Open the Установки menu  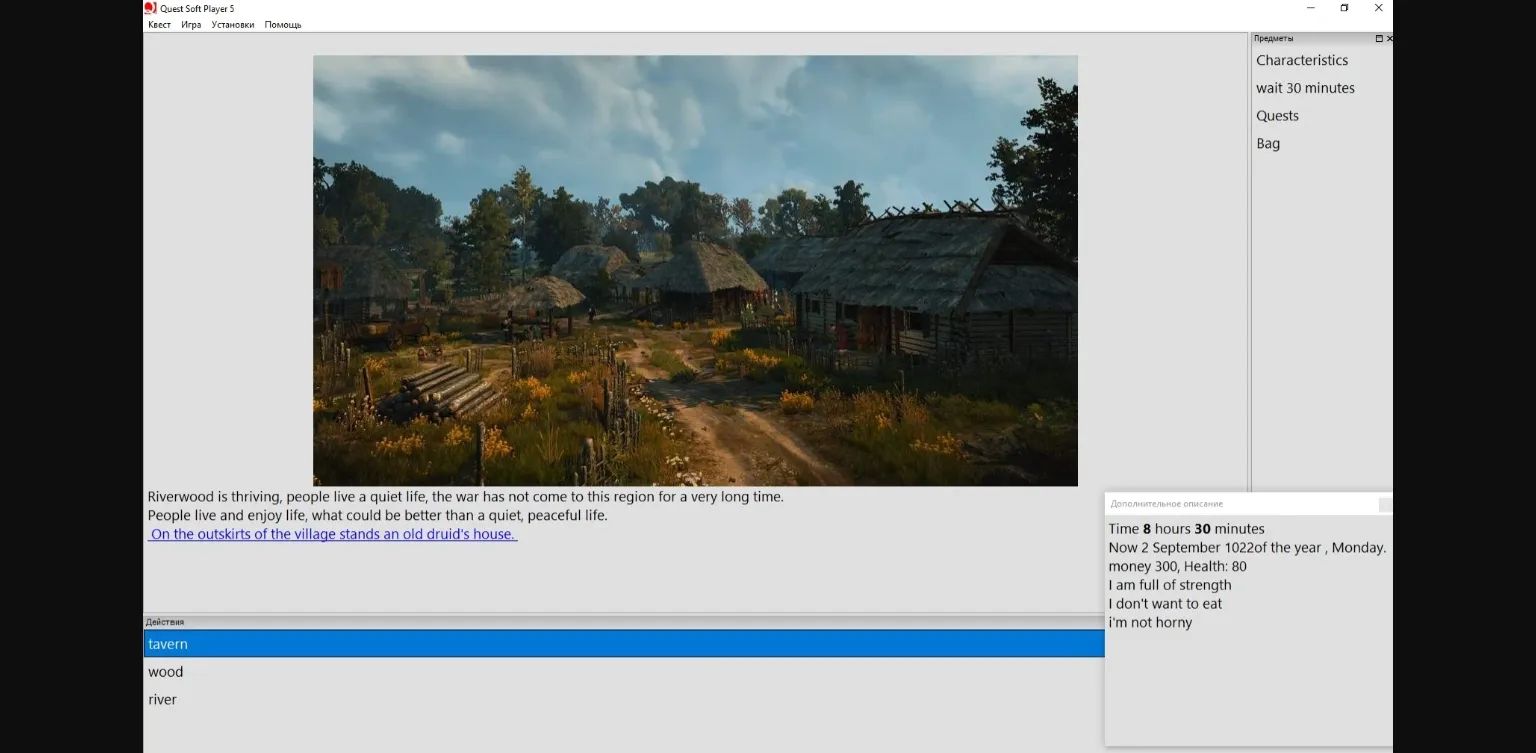(x=233, y=25)
